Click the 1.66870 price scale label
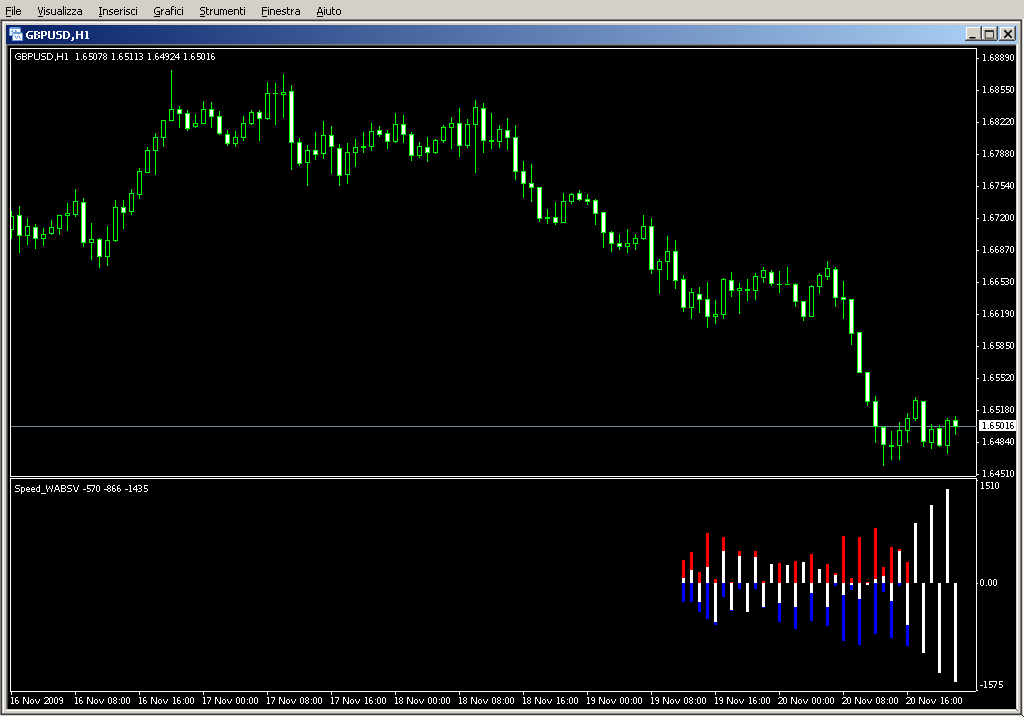 [x=999, y=249]
